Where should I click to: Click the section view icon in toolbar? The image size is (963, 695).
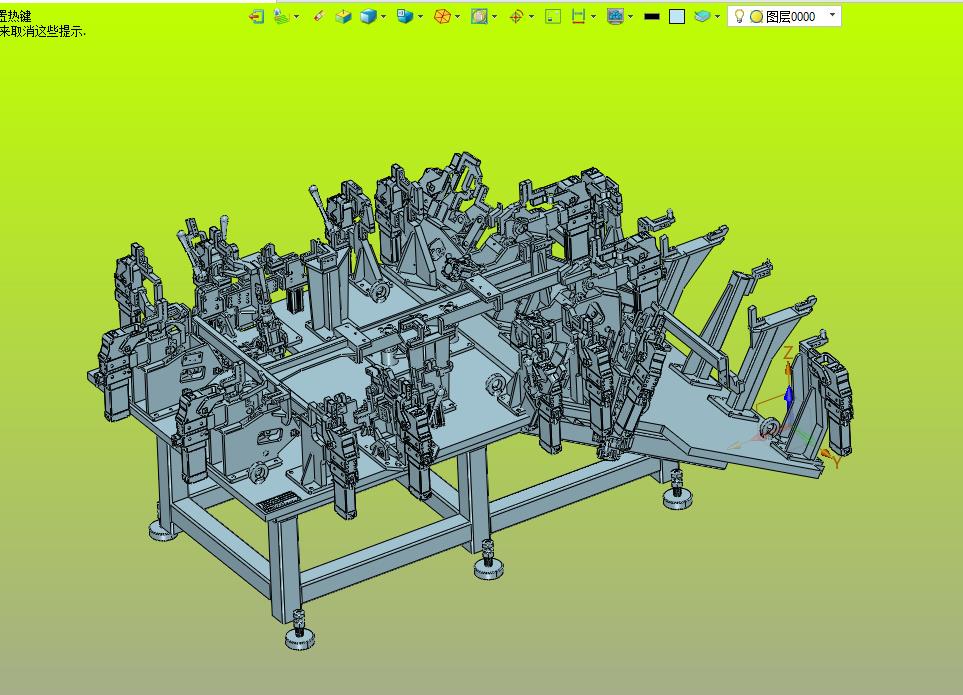tap(479, 16)
